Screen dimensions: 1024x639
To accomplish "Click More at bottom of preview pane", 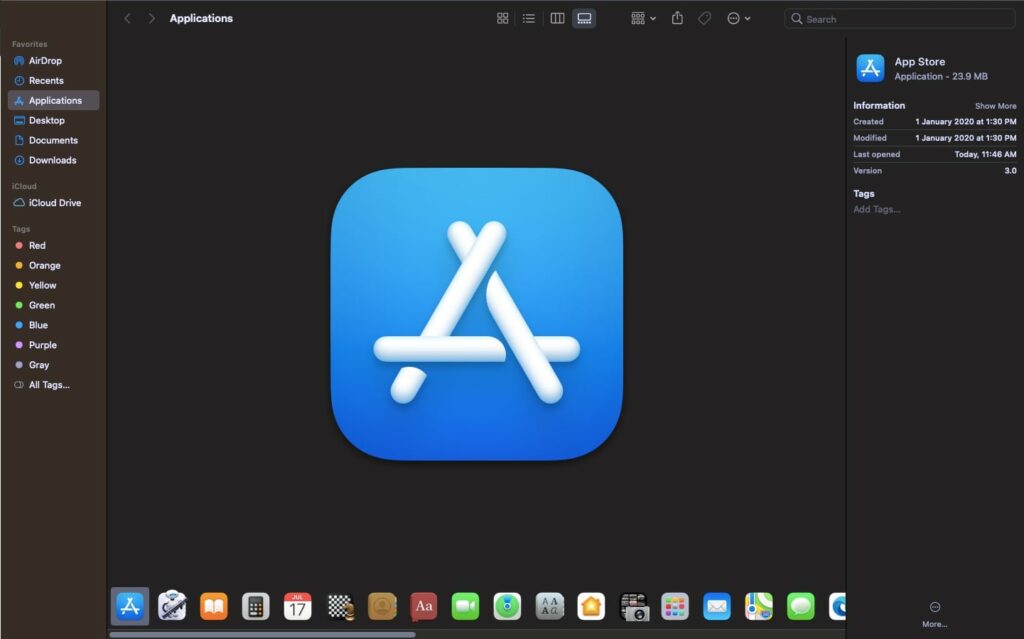I will click(x=934, y=613).
